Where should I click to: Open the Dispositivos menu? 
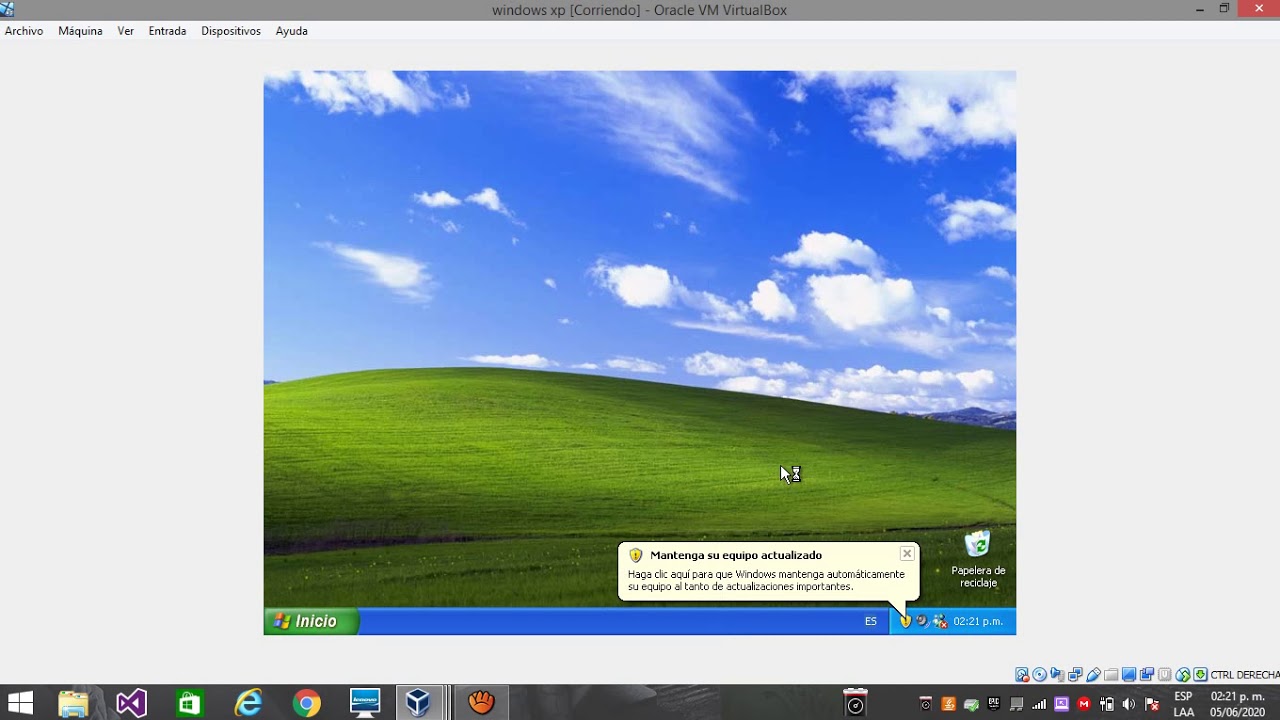pos(231,31)
